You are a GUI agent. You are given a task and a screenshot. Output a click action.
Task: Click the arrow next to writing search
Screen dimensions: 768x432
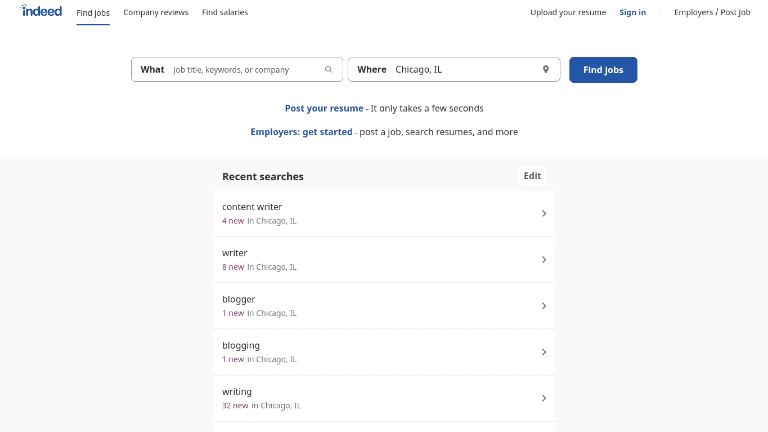tap(543, 398)
